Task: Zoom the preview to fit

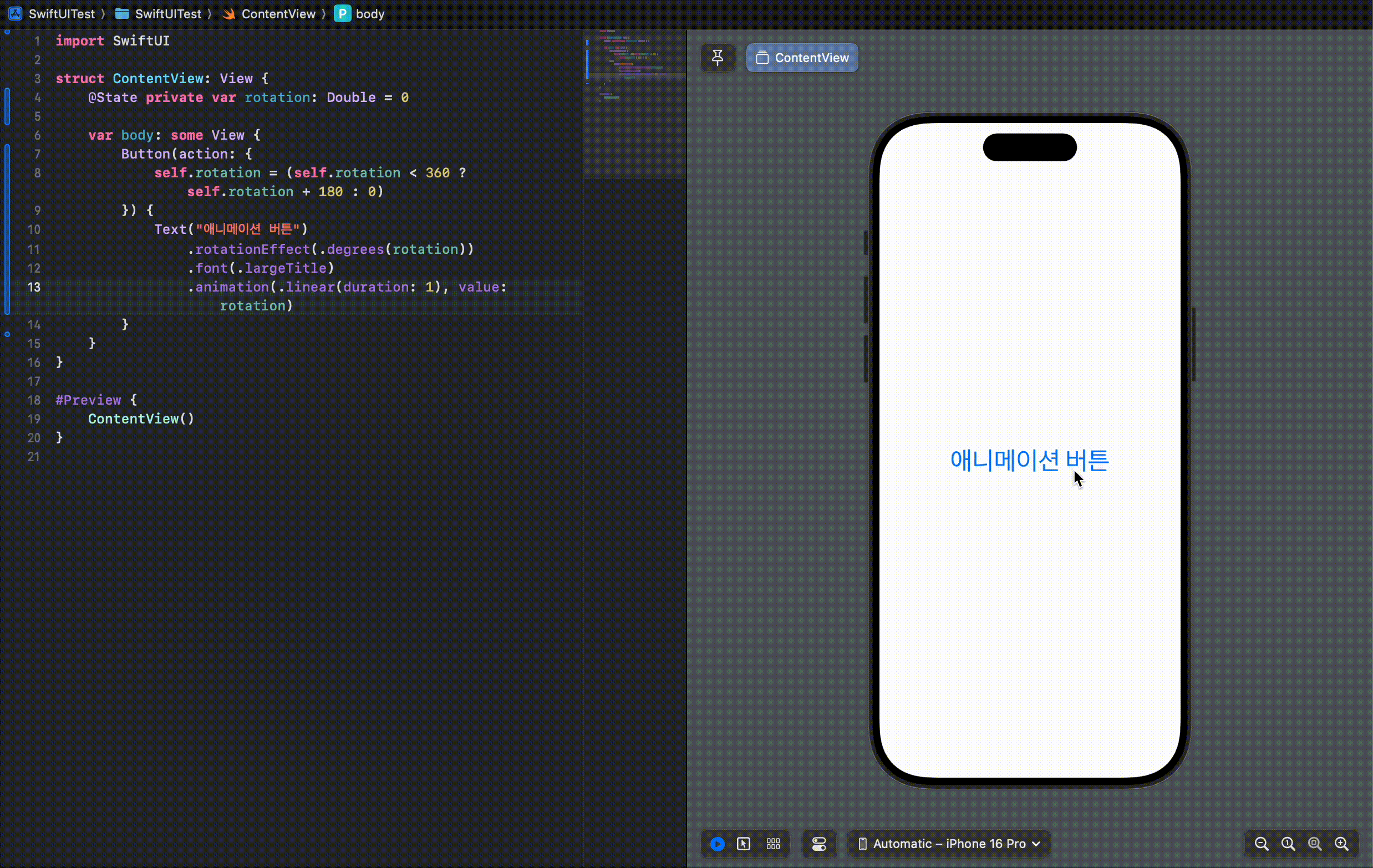Action: tap(1315, 844)
